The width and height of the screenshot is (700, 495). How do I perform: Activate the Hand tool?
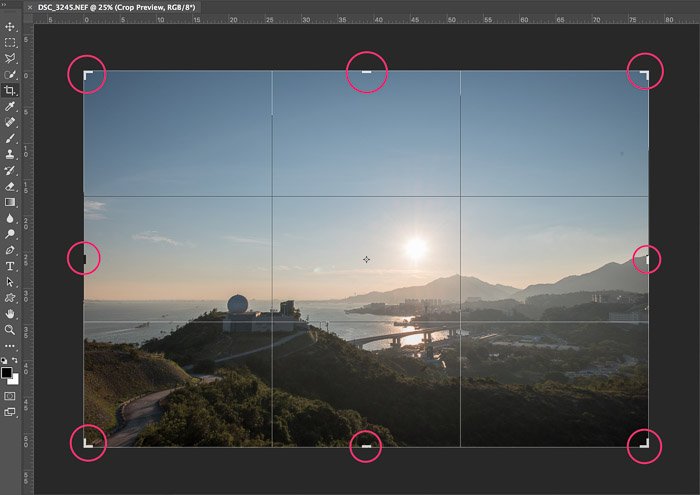click(10, 314)
